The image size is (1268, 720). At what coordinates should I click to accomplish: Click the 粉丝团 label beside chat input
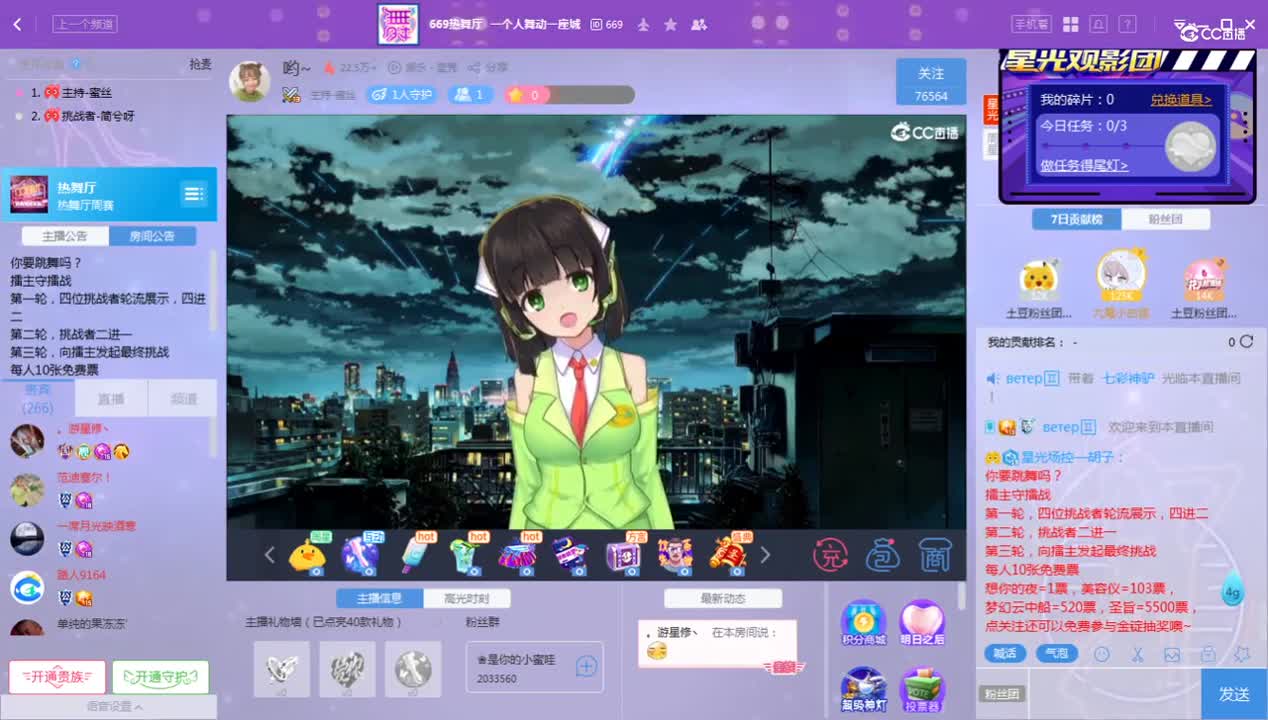point(1002,694)
